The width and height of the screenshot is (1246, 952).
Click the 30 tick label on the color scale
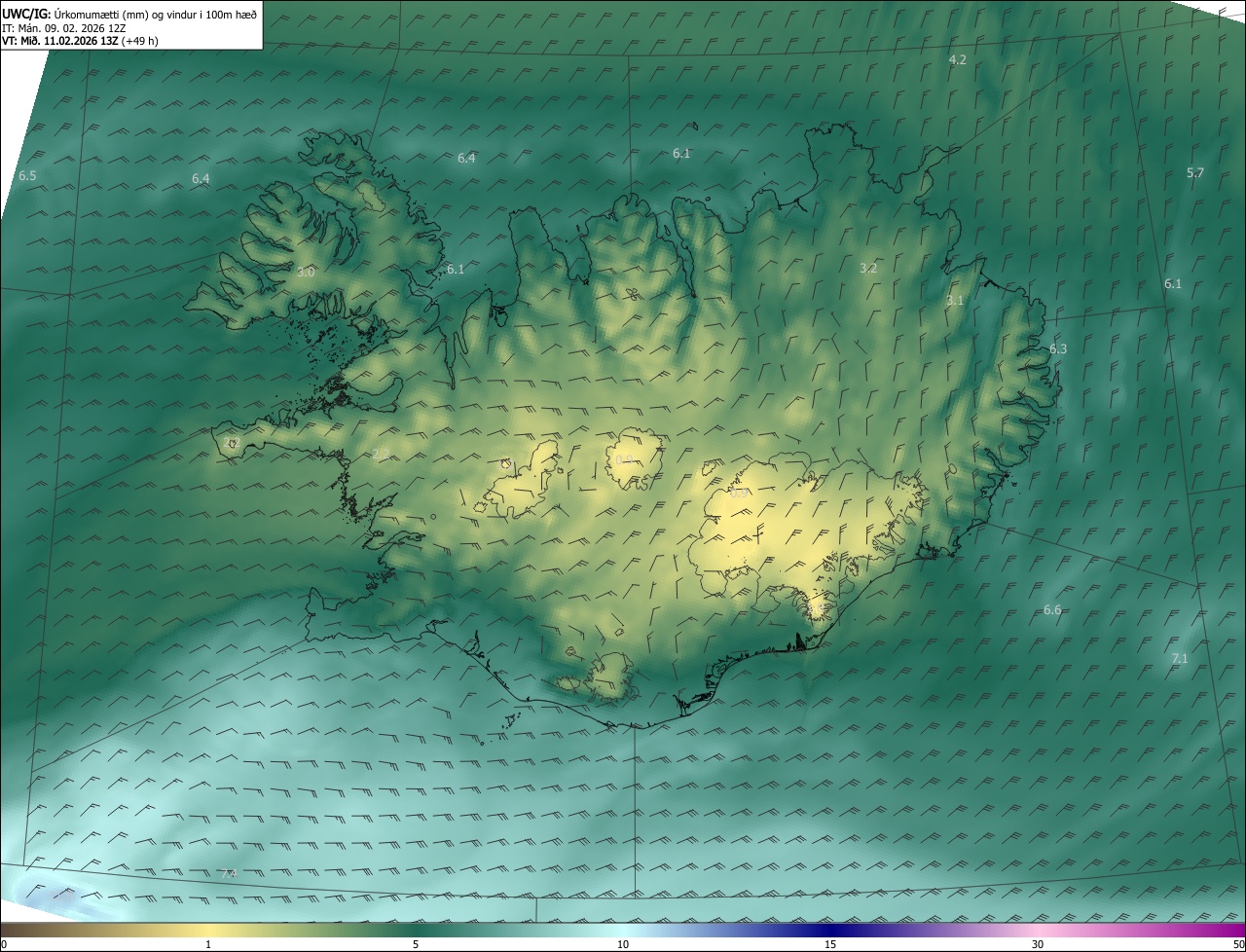pyautogui.click(x=1038, y=945)
